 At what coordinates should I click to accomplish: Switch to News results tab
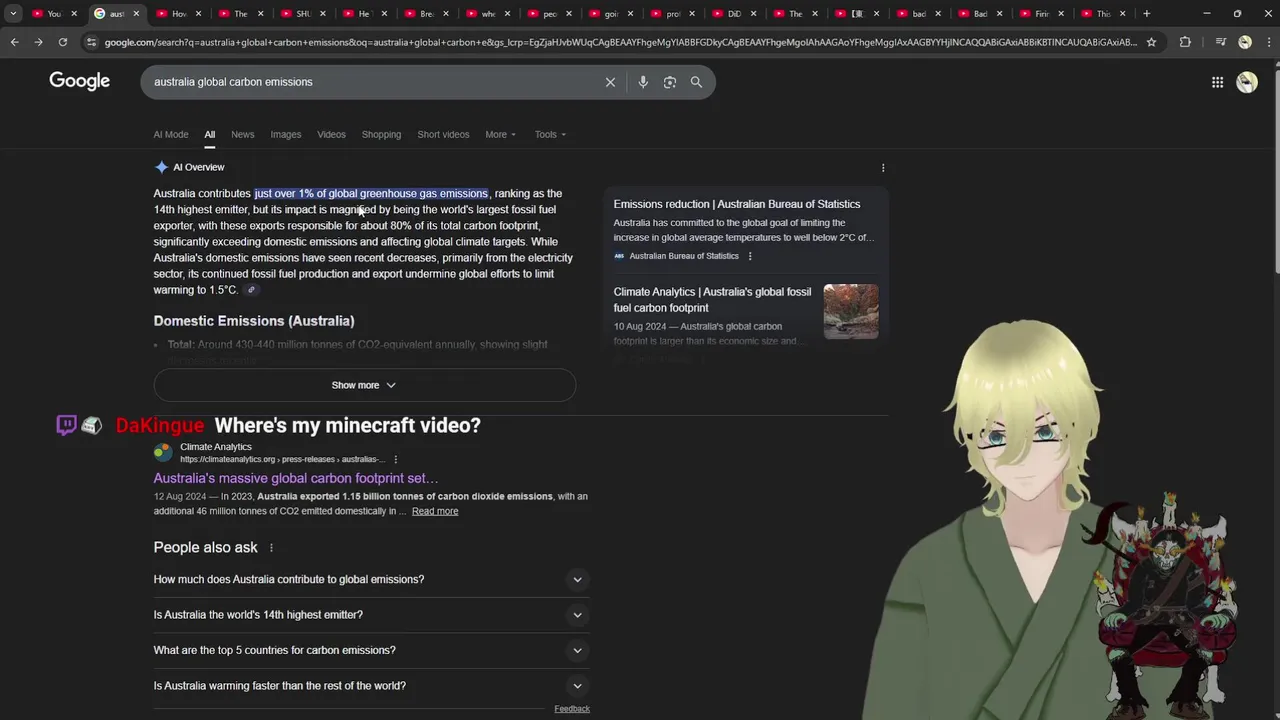tap(243, 134)
